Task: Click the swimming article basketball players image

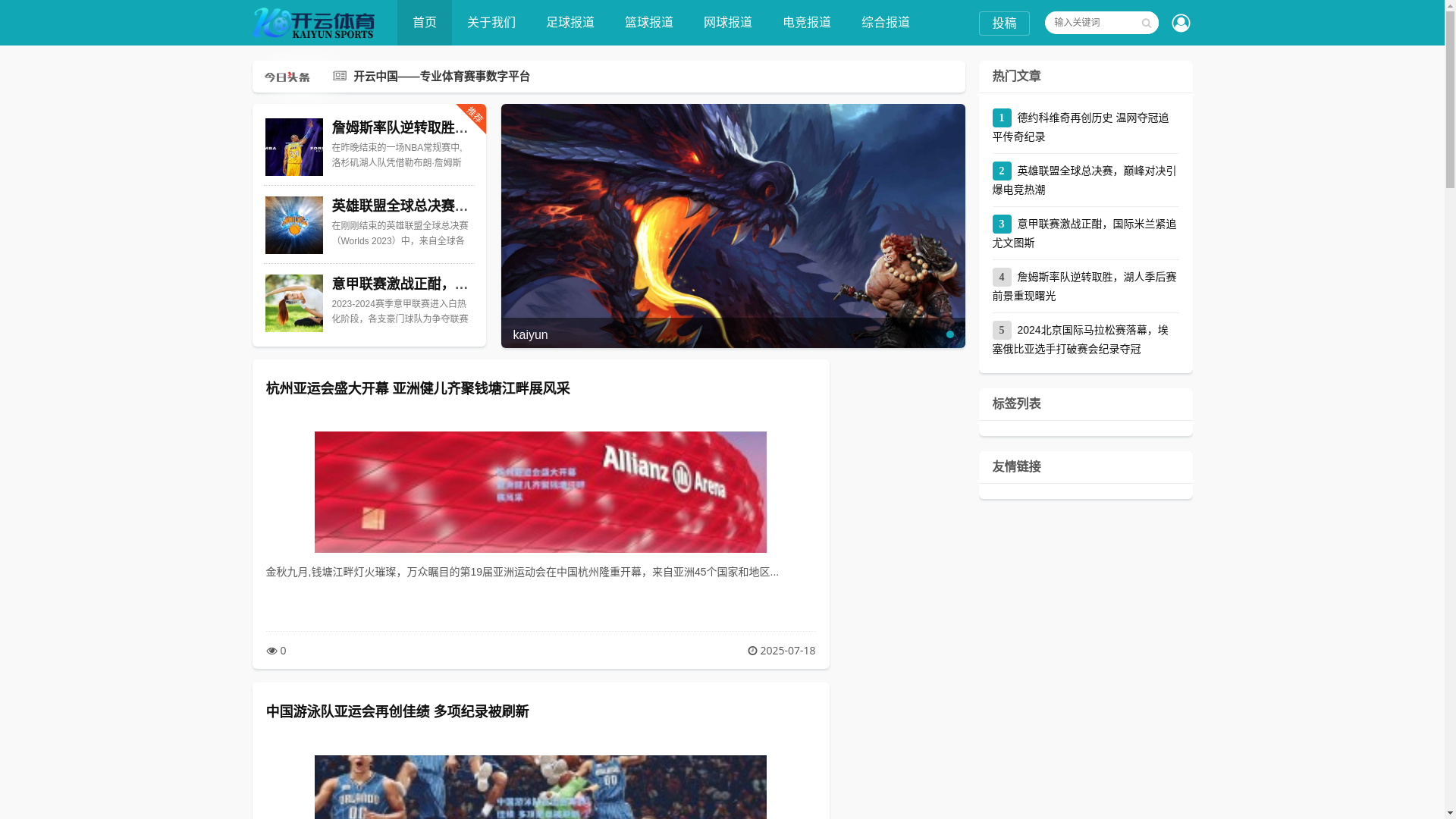Action: click(x=541, y=786)
